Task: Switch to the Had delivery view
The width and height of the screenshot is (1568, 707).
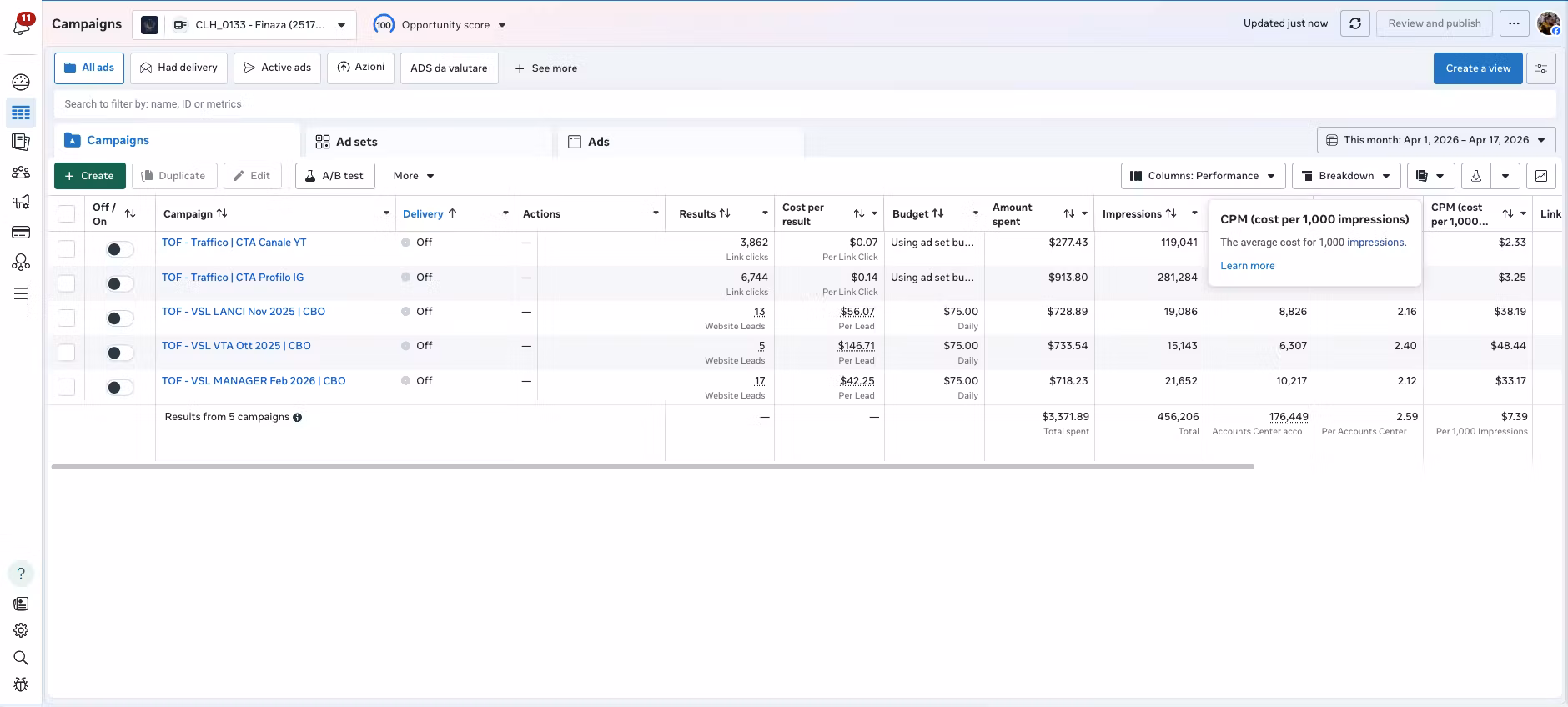Action: click(x=178, y=68)
